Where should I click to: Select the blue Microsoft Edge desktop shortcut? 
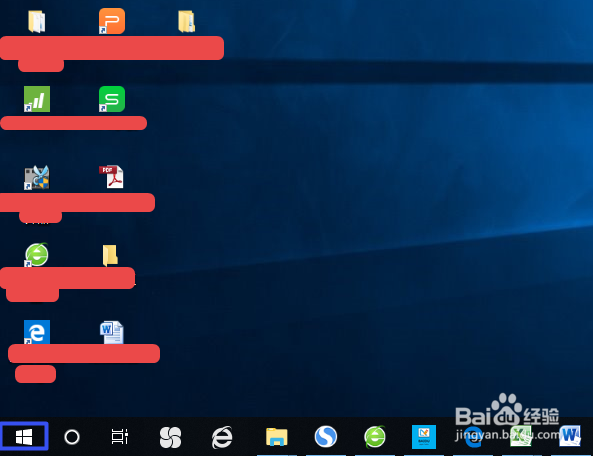point(37,332)
